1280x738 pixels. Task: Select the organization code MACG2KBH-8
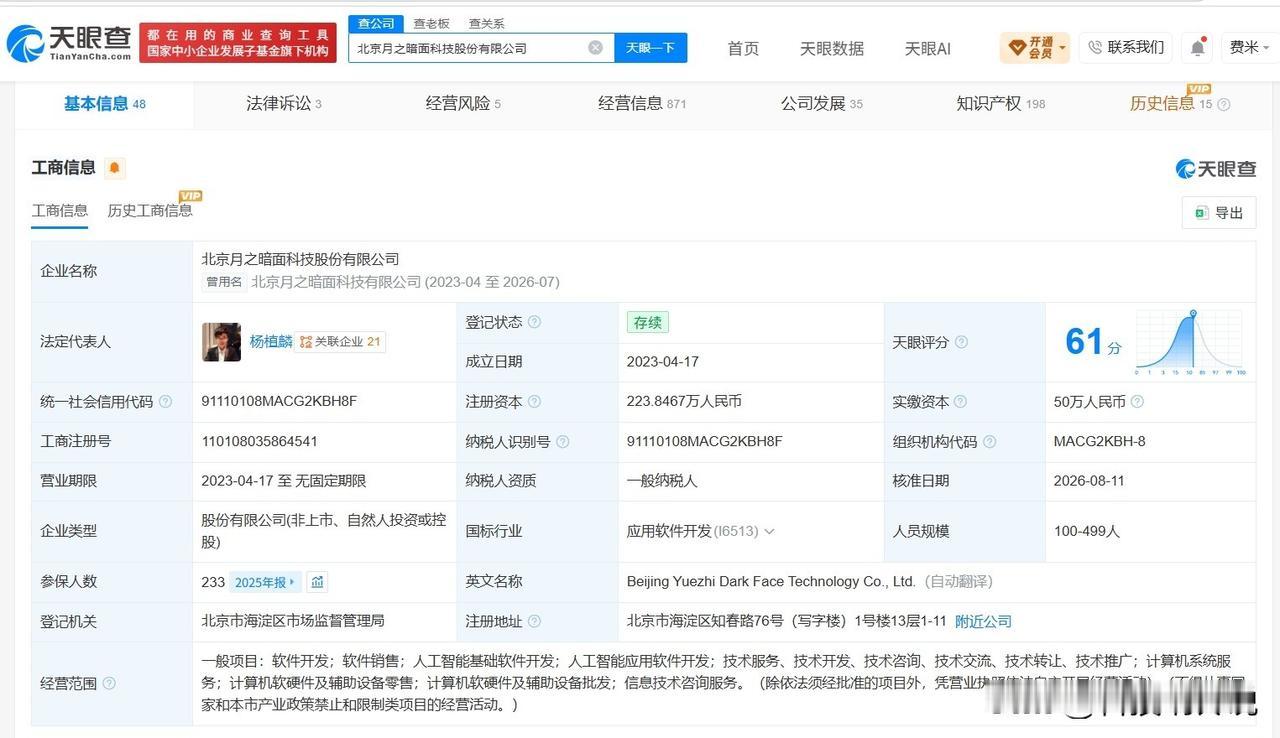[1100, 441]
